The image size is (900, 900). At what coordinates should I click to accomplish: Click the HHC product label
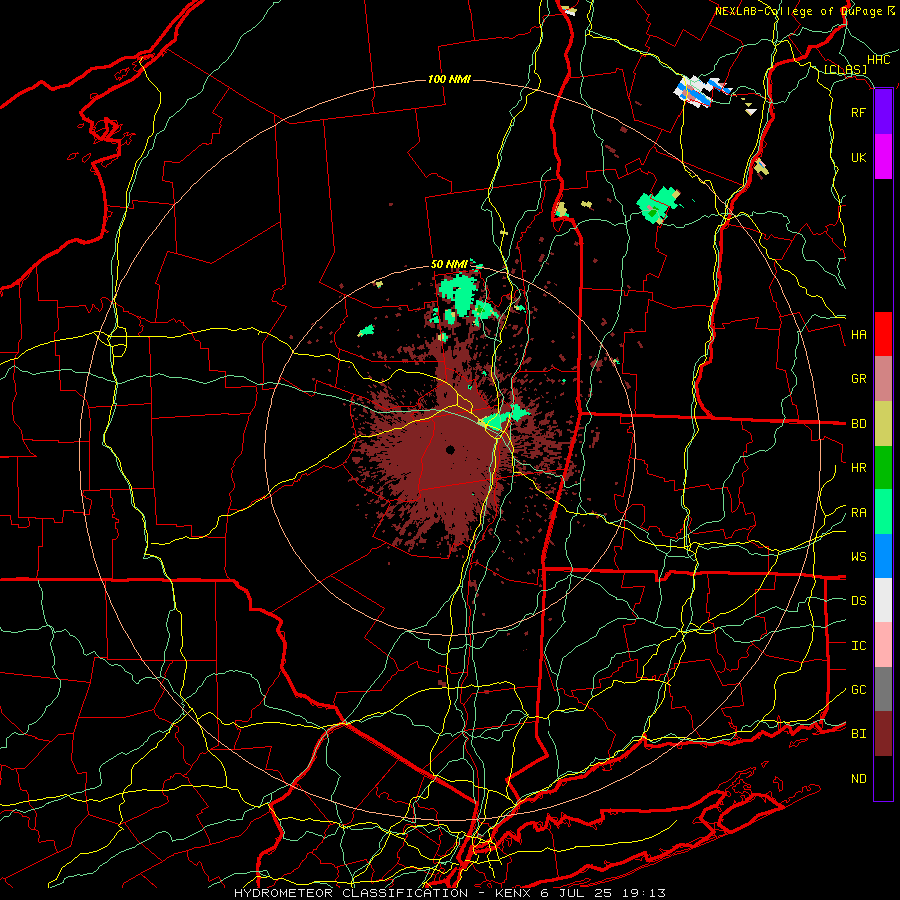point(878,60)
